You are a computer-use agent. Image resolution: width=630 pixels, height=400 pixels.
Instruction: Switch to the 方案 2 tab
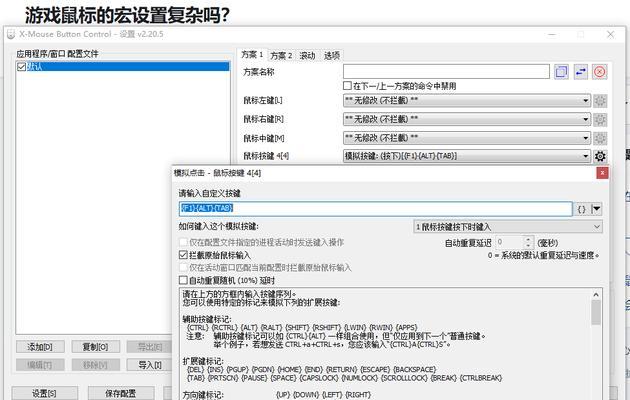click(281, 56)
